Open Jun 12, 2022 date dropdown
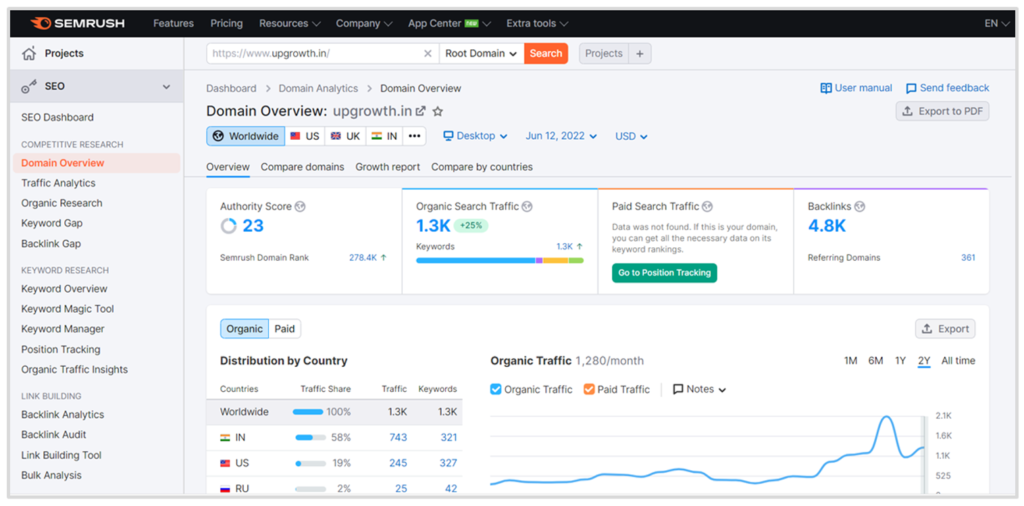This screenshot has height=506, width=1024. pos(561,136)
